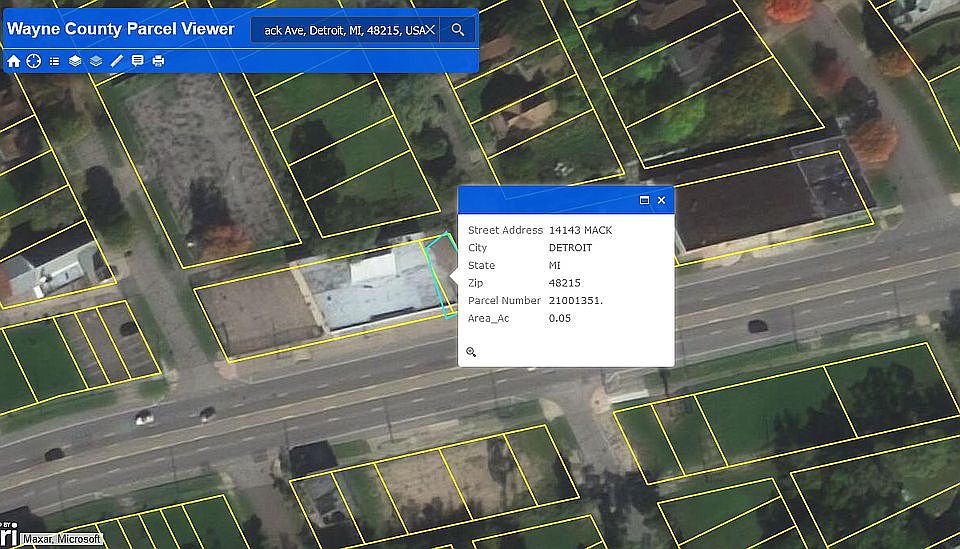
Task: Click the Home default extent icon
Action: coord(13,61)
